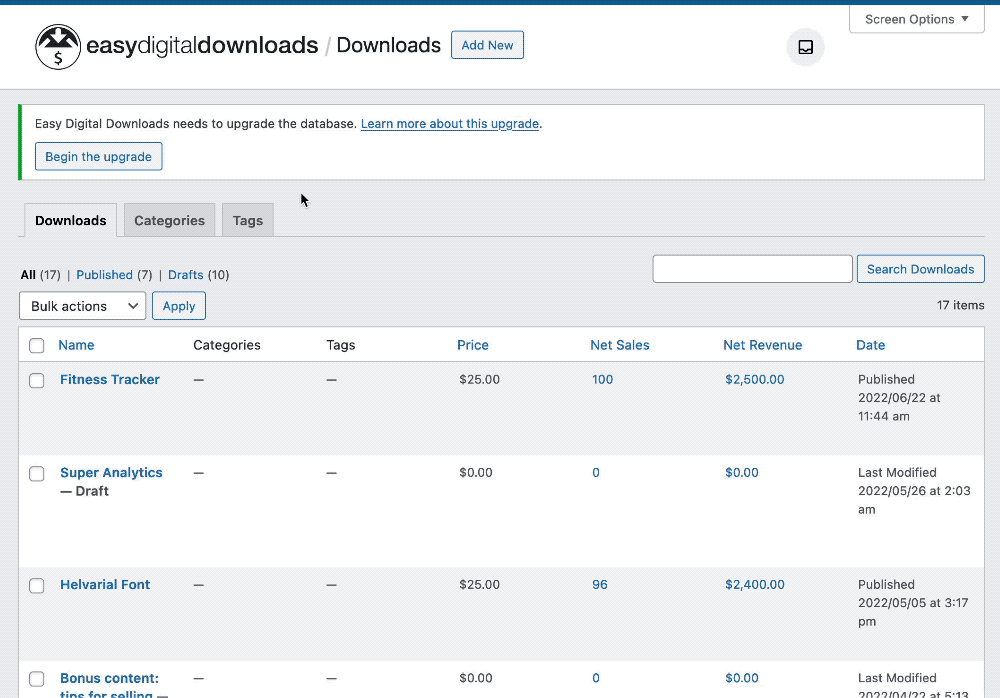Sort downloads by Net Sales

pyautogui.click(x=620, y=345)
